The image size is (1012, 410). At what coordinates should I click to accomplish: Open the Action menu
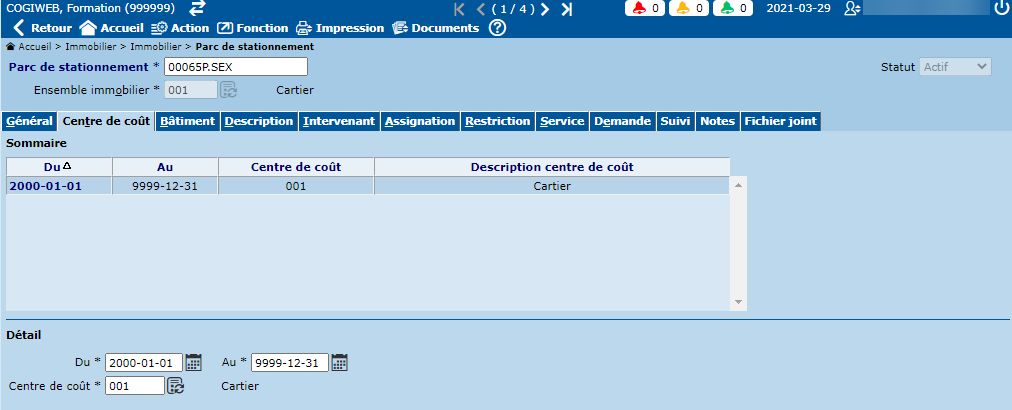[x=180, y=28]
